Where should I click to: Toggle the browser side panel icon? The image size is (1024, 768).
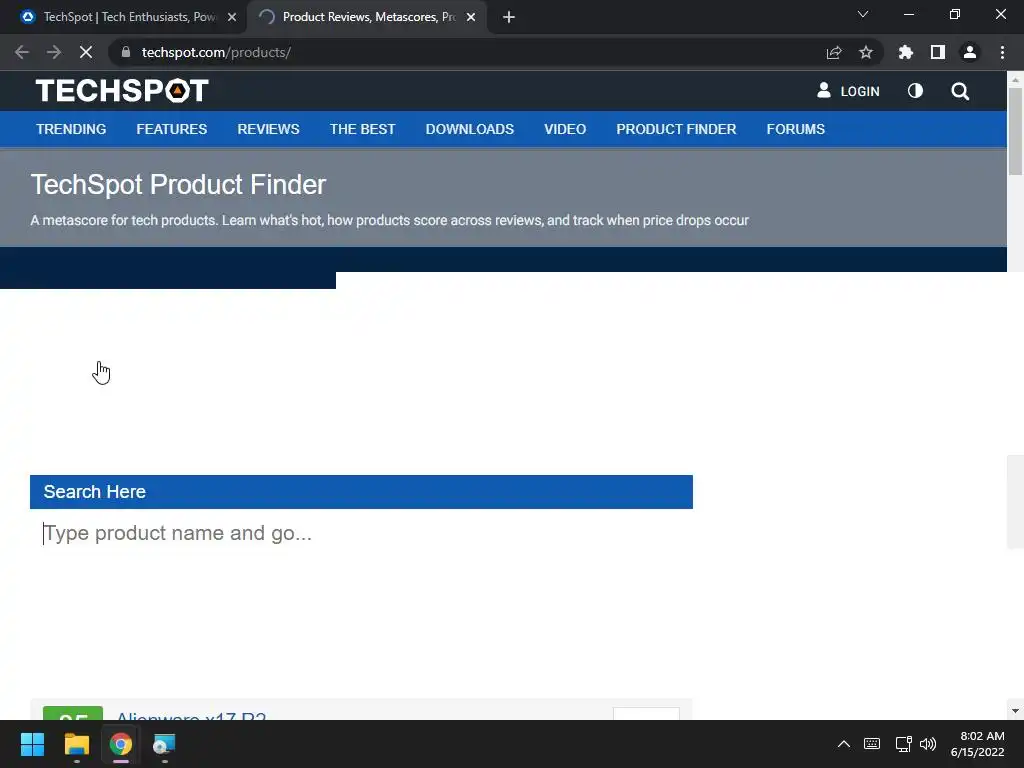938,52
